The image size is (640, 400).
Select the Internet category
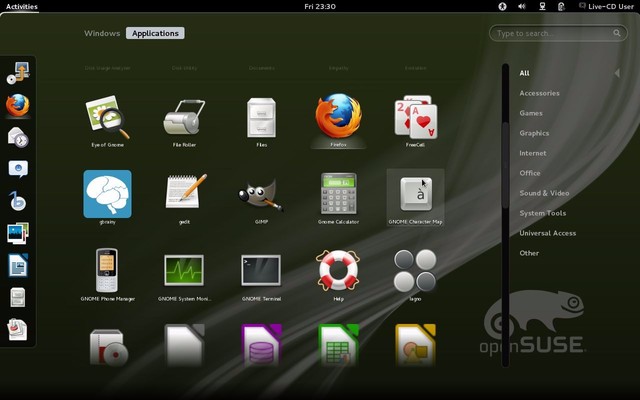(533, 153)
